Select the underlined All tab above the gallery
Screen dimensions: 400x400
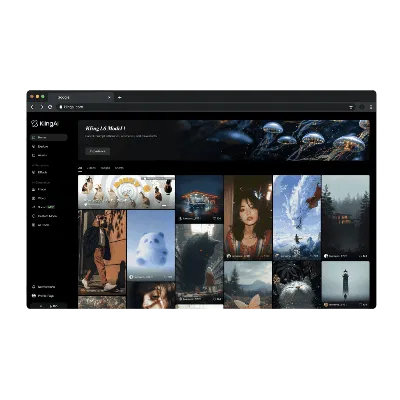(x=80, y=168)
